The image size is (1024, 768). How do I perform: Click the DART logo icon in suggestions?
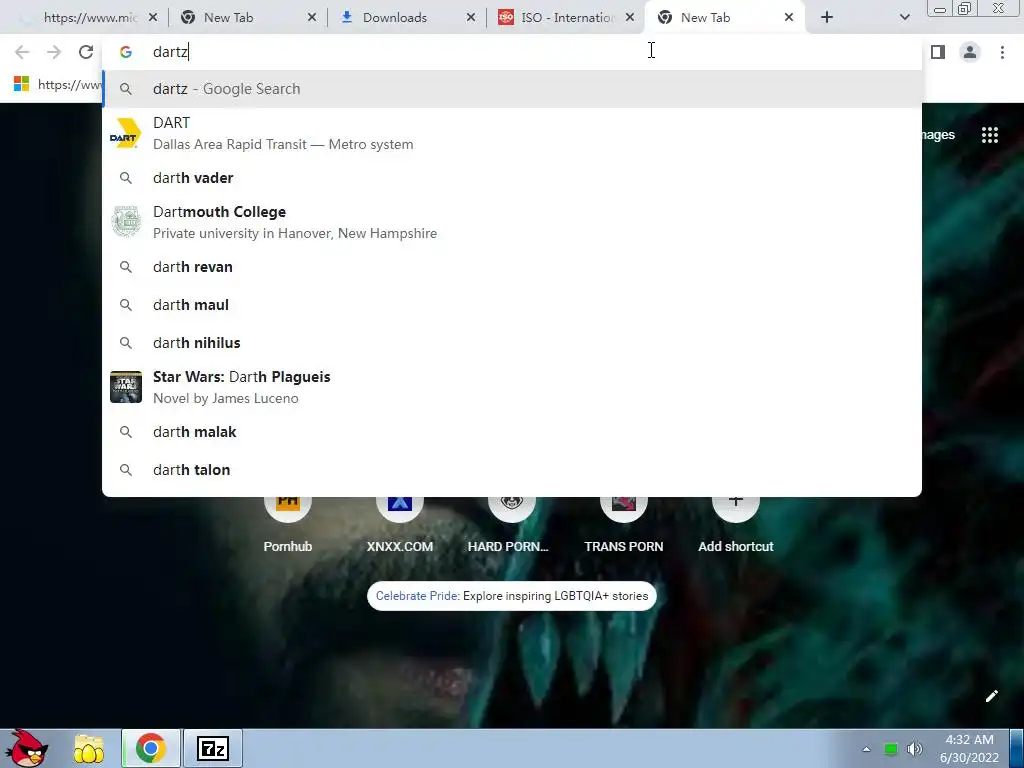click(125, 133)
